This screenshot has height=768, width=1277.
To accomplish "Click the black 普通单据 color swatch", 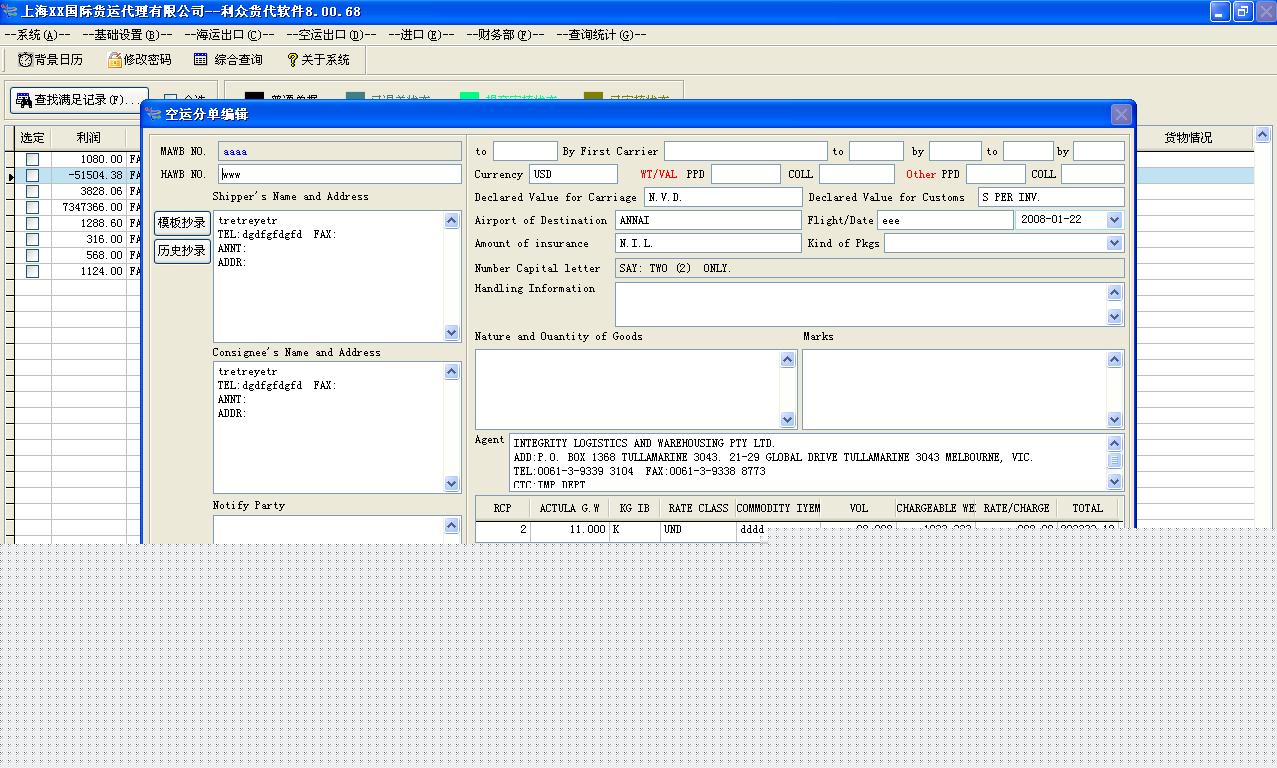I will tap(255, 98).
